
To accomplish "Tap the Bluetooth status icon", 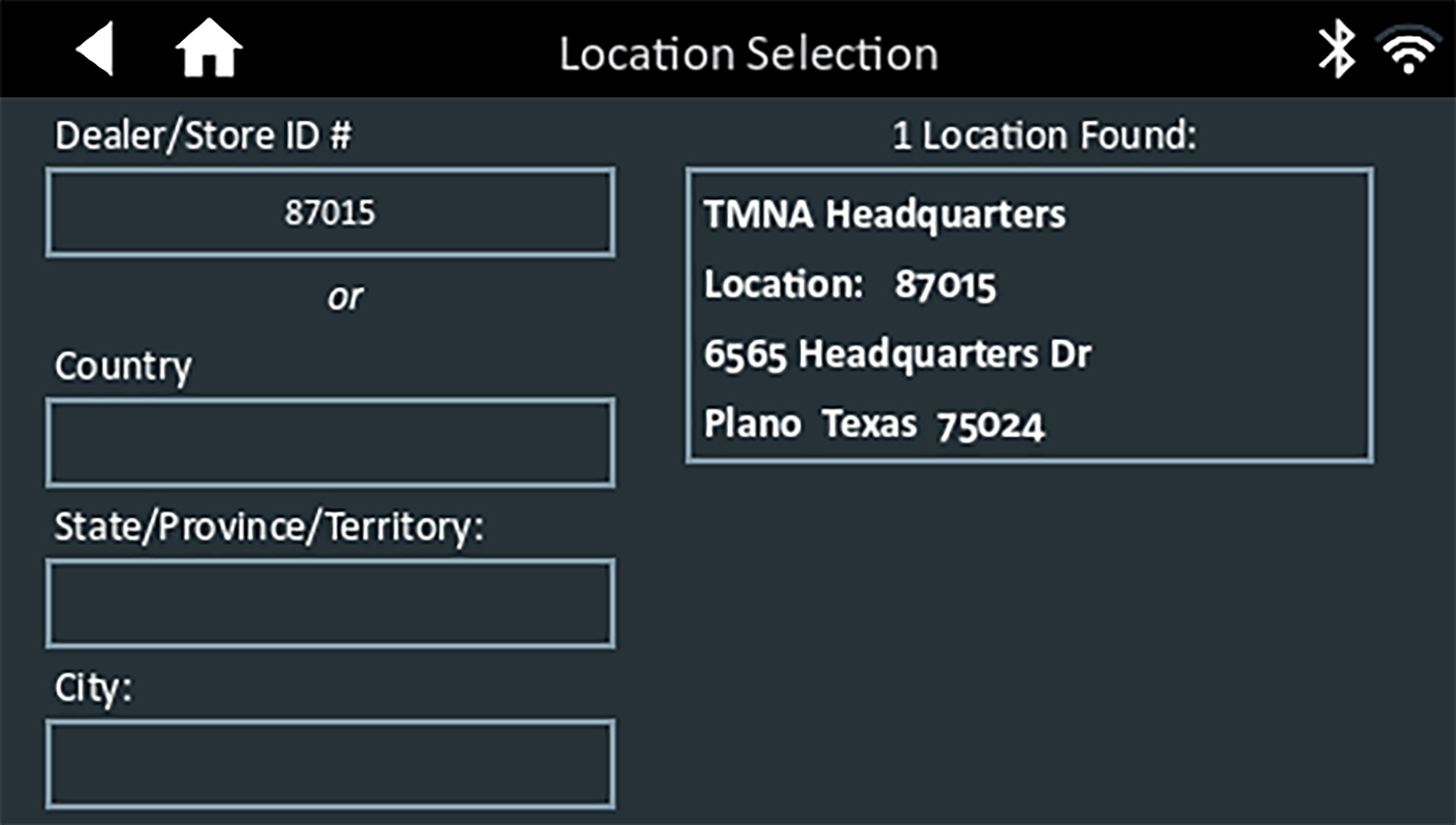I will point(1337,49).
